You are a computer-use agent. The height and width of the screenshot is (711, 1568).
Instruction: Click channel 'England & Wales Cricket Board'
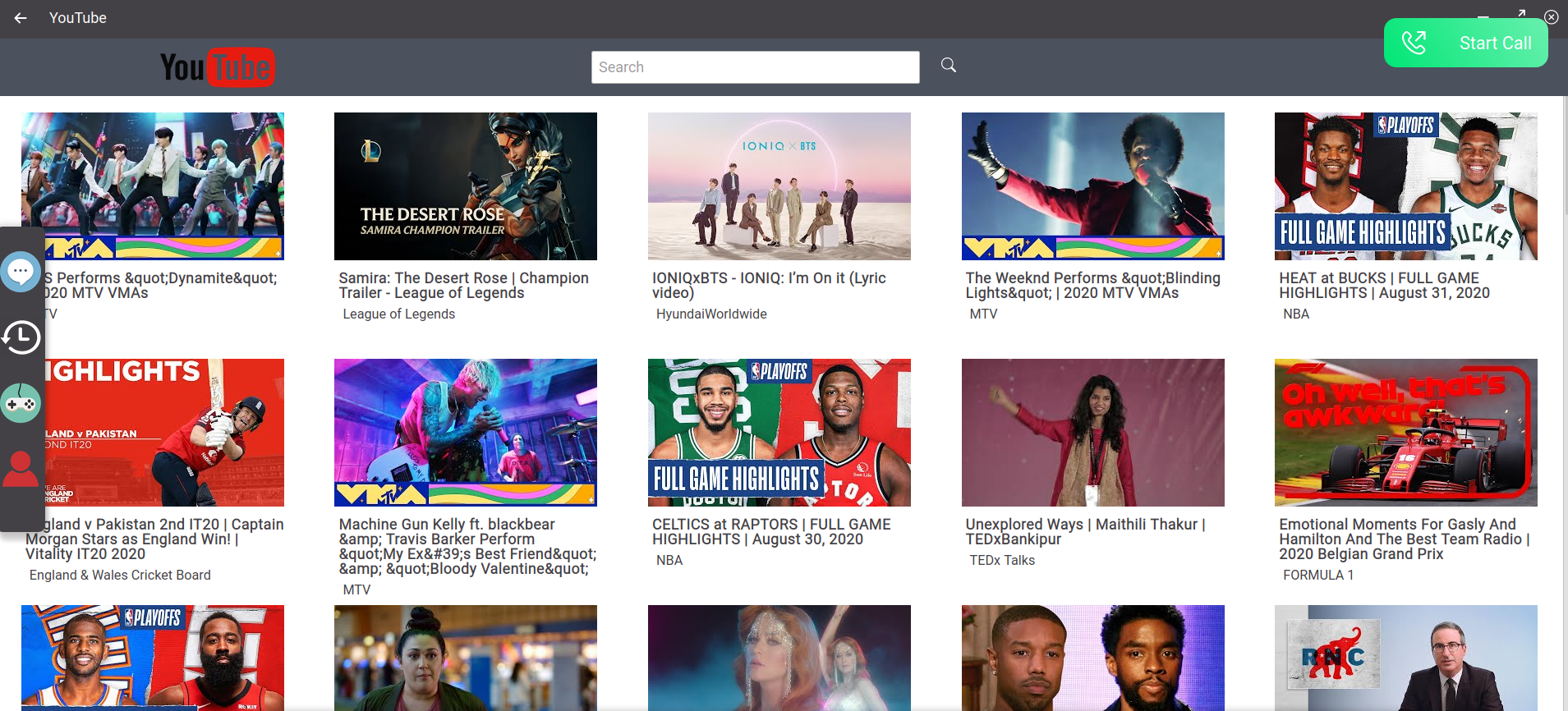[120, 576]
